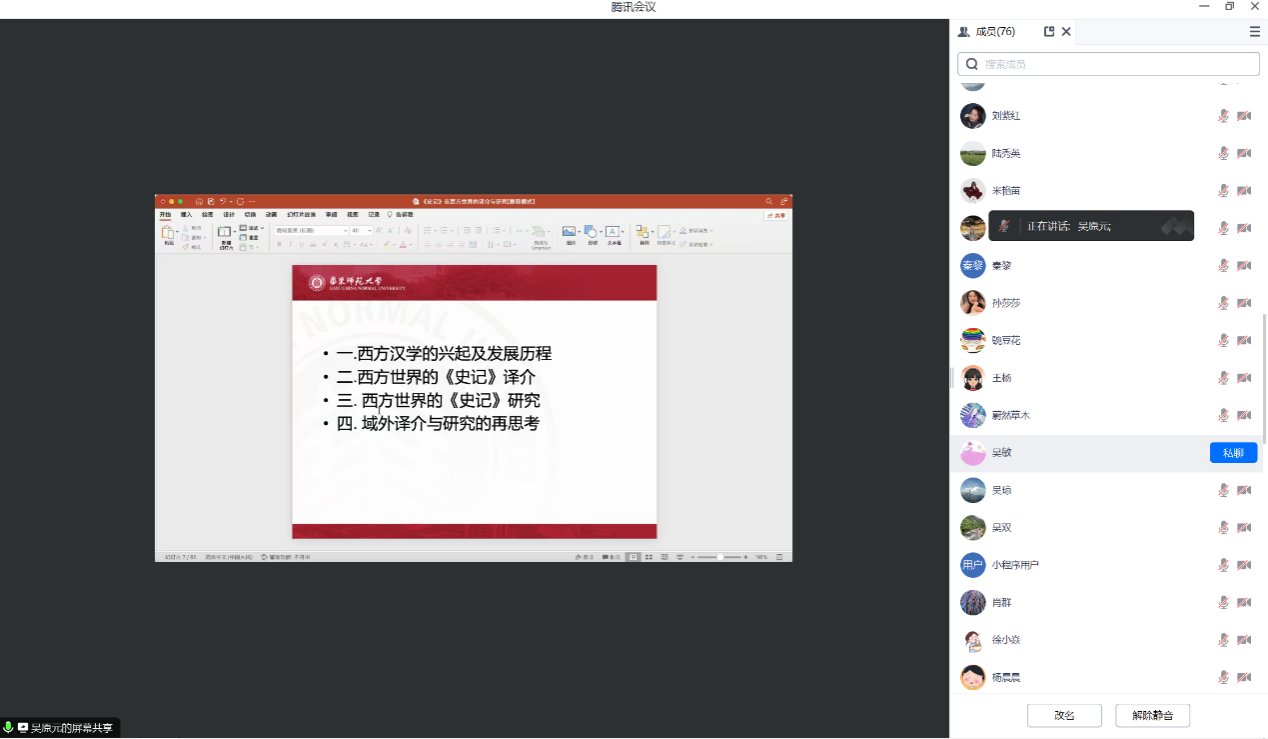
Task: Click the search magnifier icon in members panel
Action: 971,64
